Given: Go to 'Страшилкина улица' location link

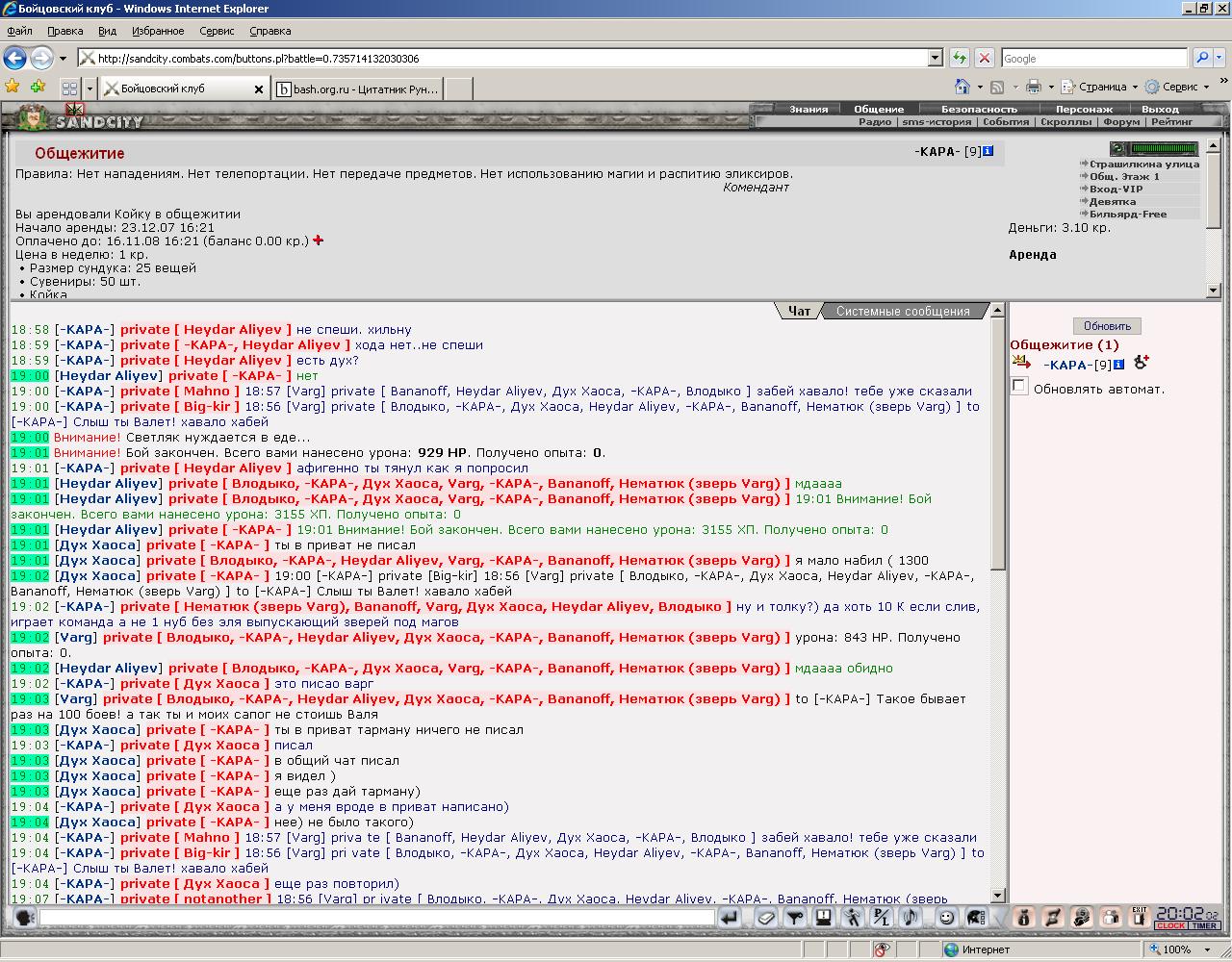Looking at the screenshot, I should [x=1144, y=165].
